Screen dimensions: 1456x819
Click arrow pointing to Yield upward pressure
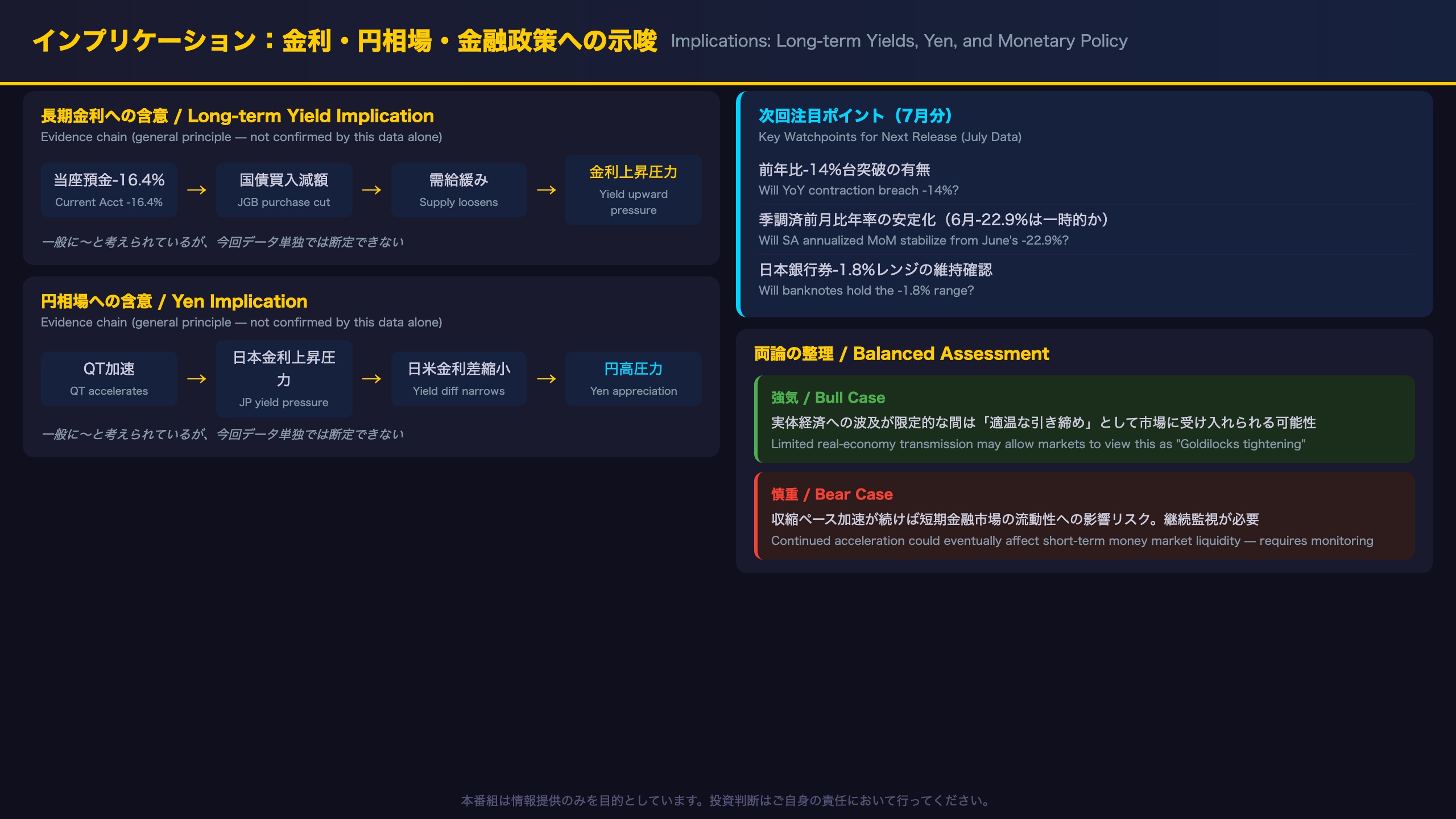(546, 190)
